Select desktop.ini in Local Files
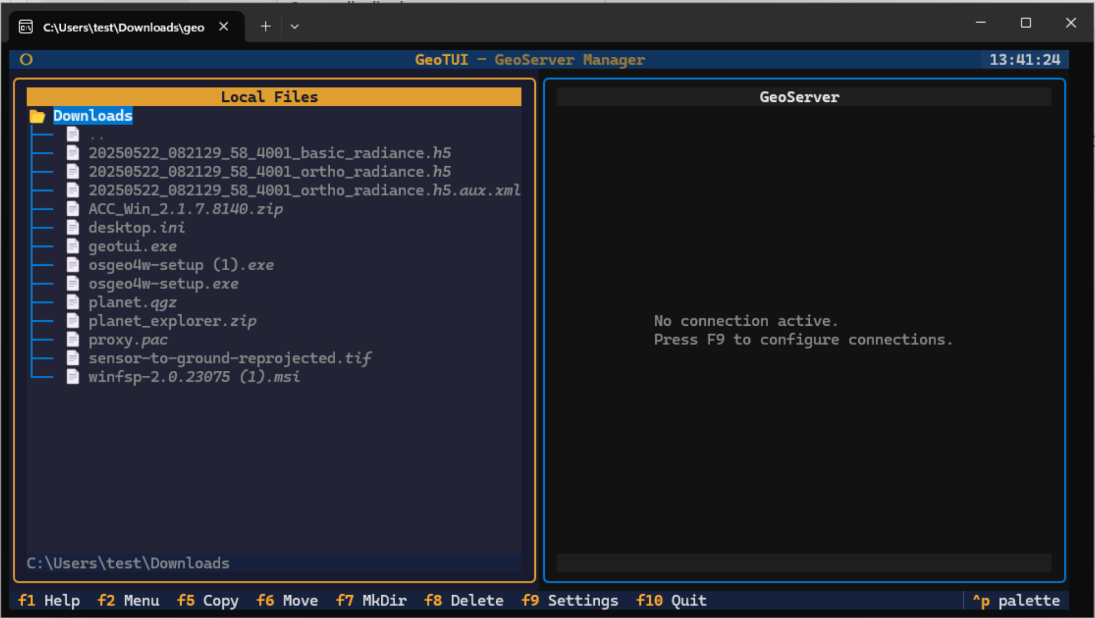This screenshot has height=618, width=1095. (137, 228)
